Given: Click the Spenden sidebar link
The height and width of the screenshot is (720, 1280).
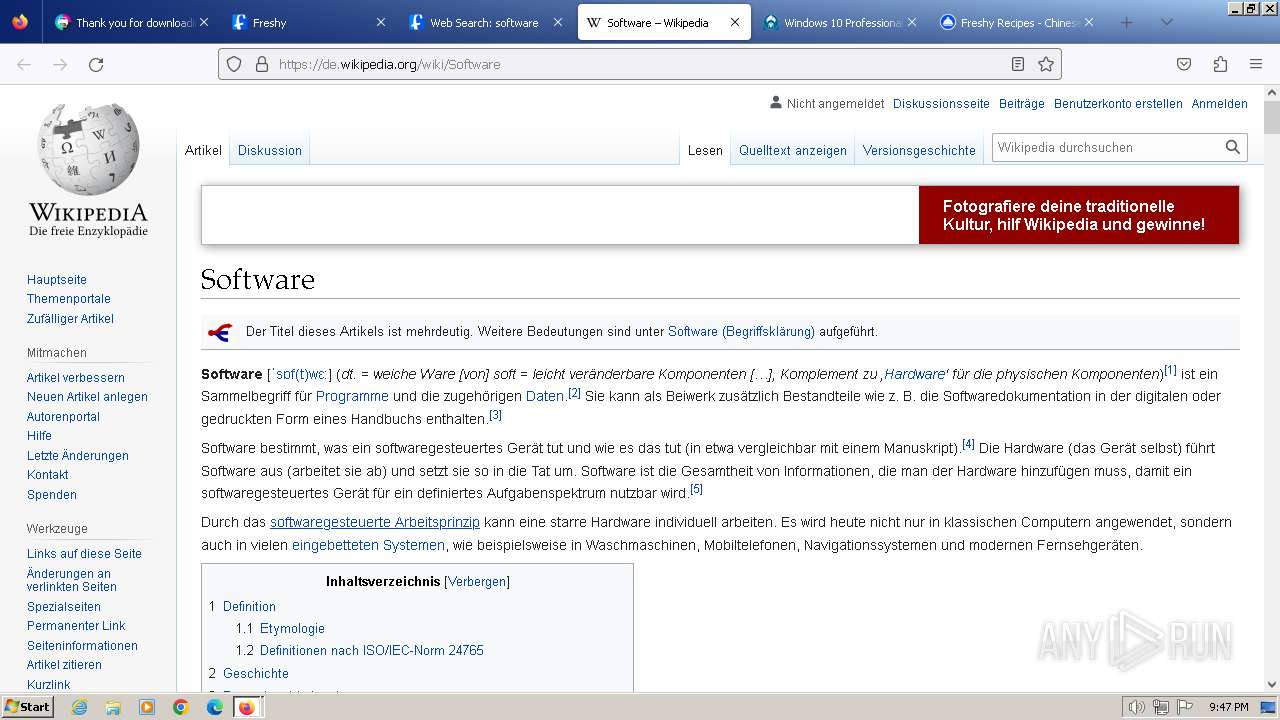Looking at the screenshot, I should 52,494.
